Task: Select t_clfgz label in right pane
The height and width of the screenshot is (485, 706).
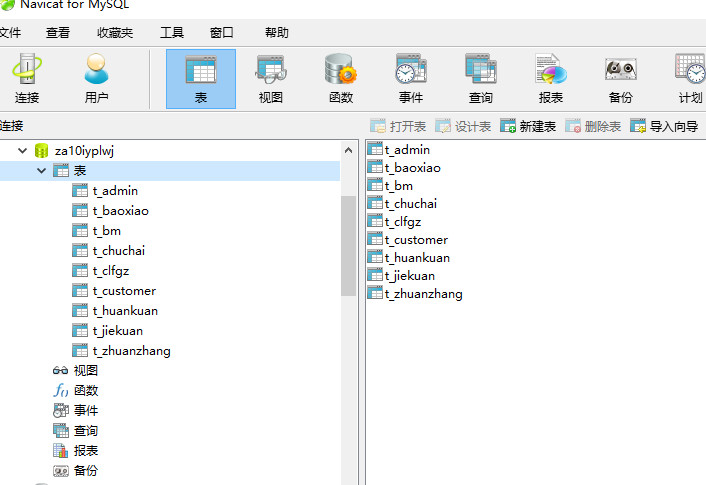Action: (x=403, y=222)
